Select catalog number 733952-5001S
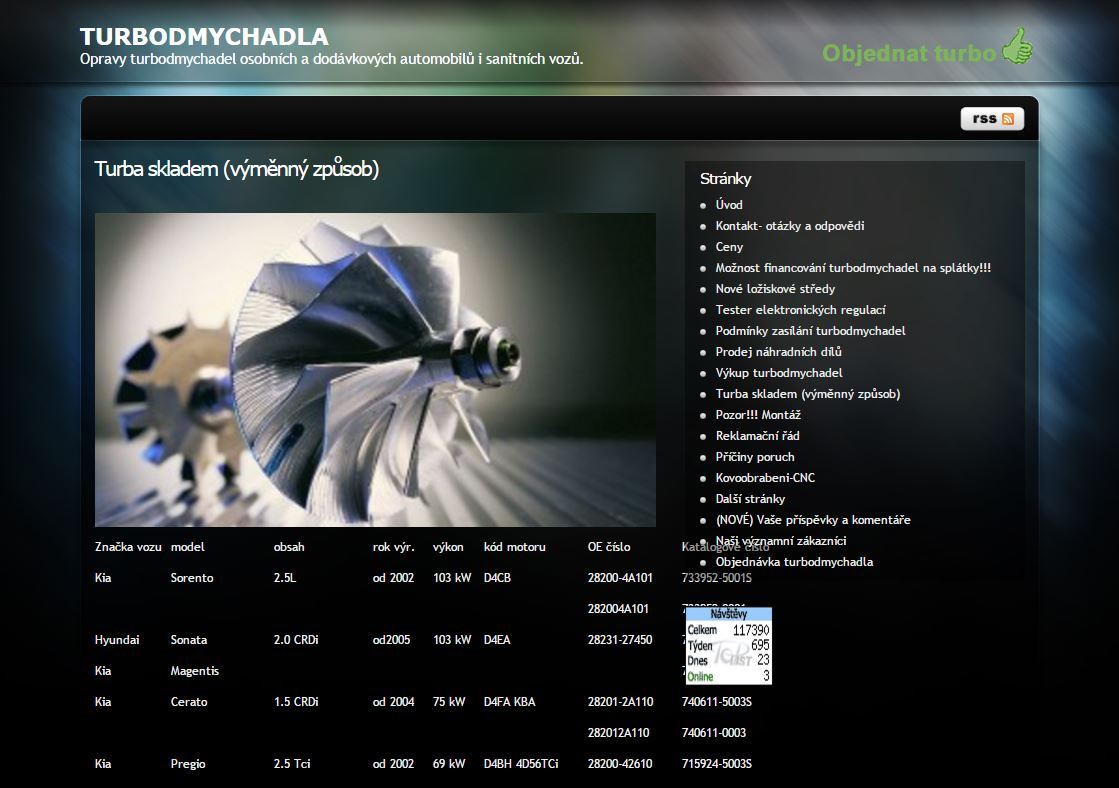The height and width of the screenshot is (788, 1119). [717, 578]
